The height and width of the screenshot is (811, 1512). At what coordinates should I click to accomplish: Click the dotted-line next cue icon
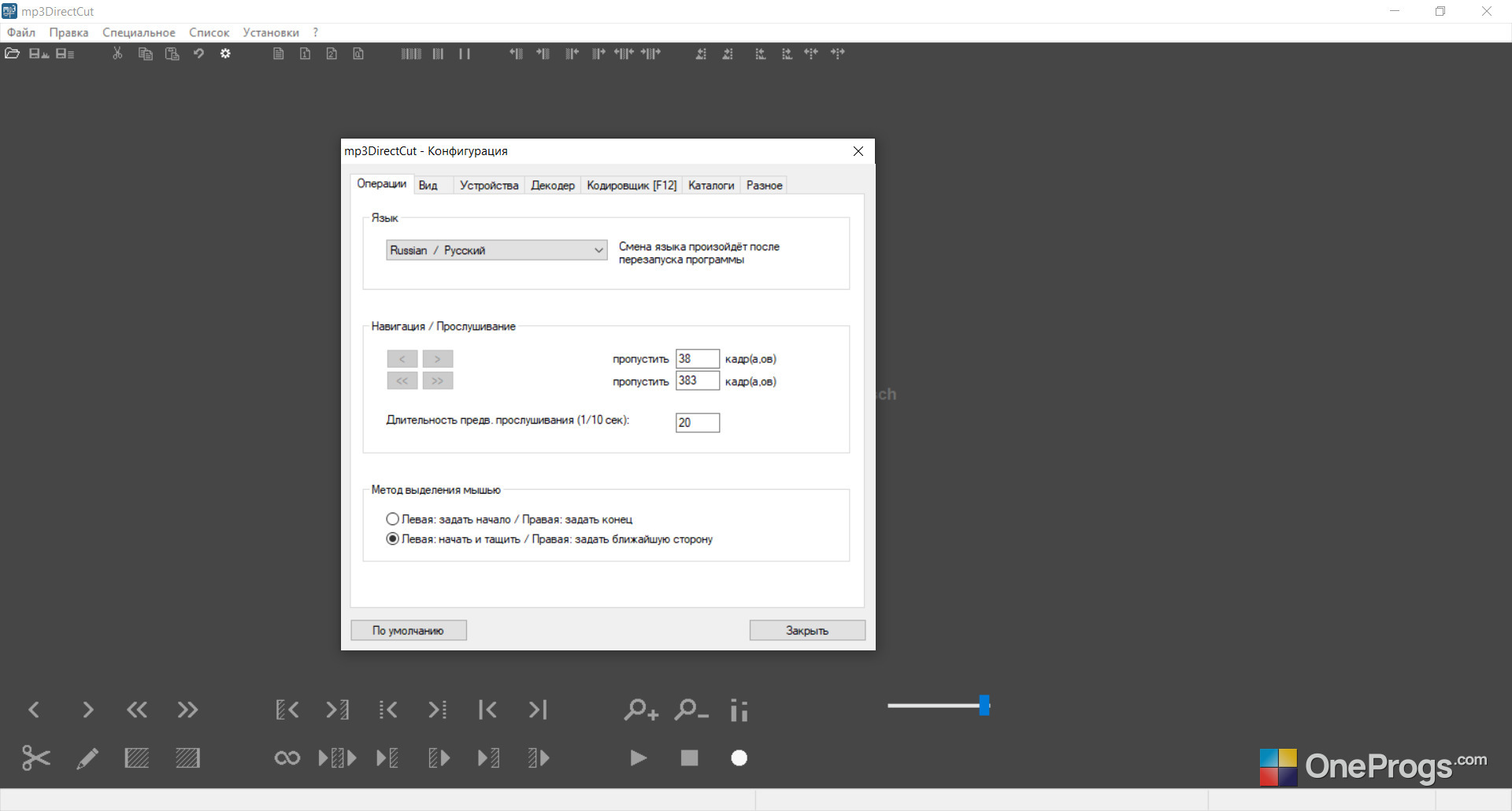tap(438, 709)
